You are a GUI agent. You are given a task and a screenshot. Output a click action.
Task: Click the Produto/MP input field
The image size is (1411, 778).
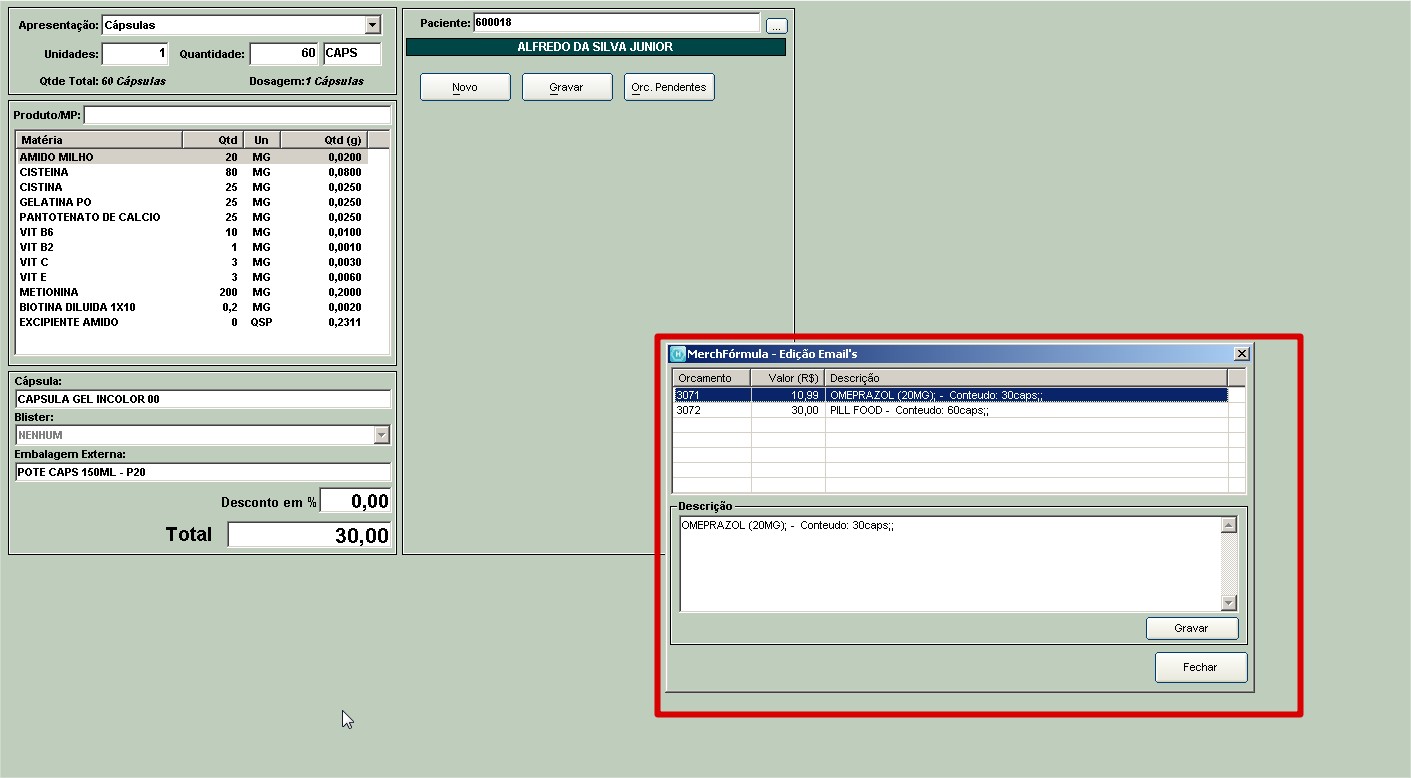tap(237, 115)
